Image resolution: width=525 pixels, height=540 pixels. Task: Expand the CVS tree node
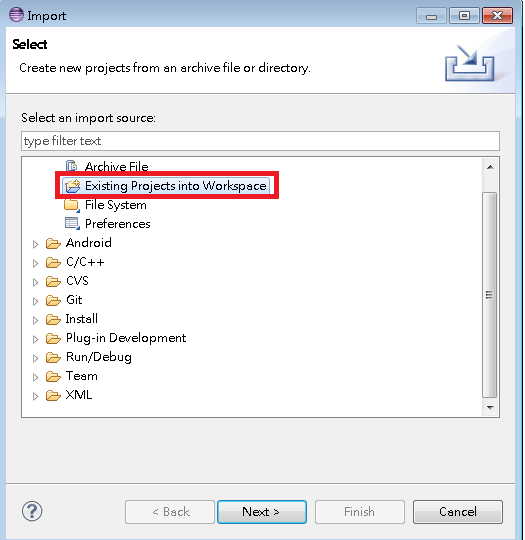[35, 282]
